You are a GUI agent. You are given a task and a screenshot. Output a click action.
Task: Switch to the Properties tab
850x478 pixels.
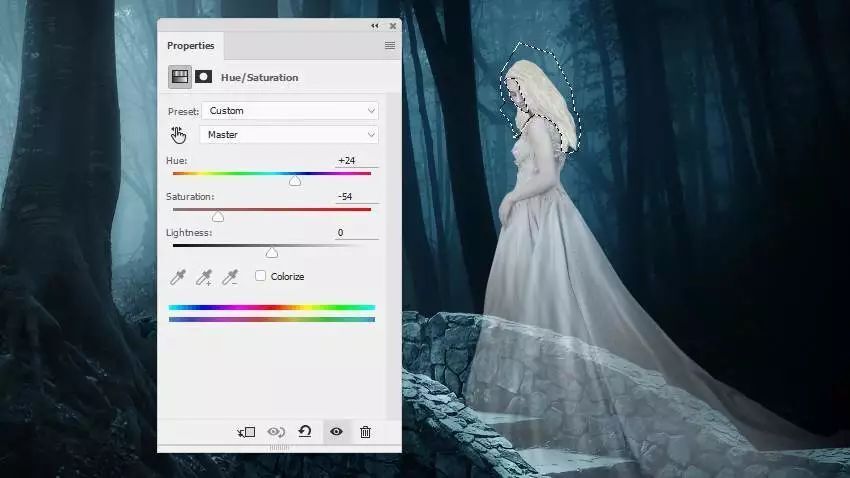[x=191, y=46]
